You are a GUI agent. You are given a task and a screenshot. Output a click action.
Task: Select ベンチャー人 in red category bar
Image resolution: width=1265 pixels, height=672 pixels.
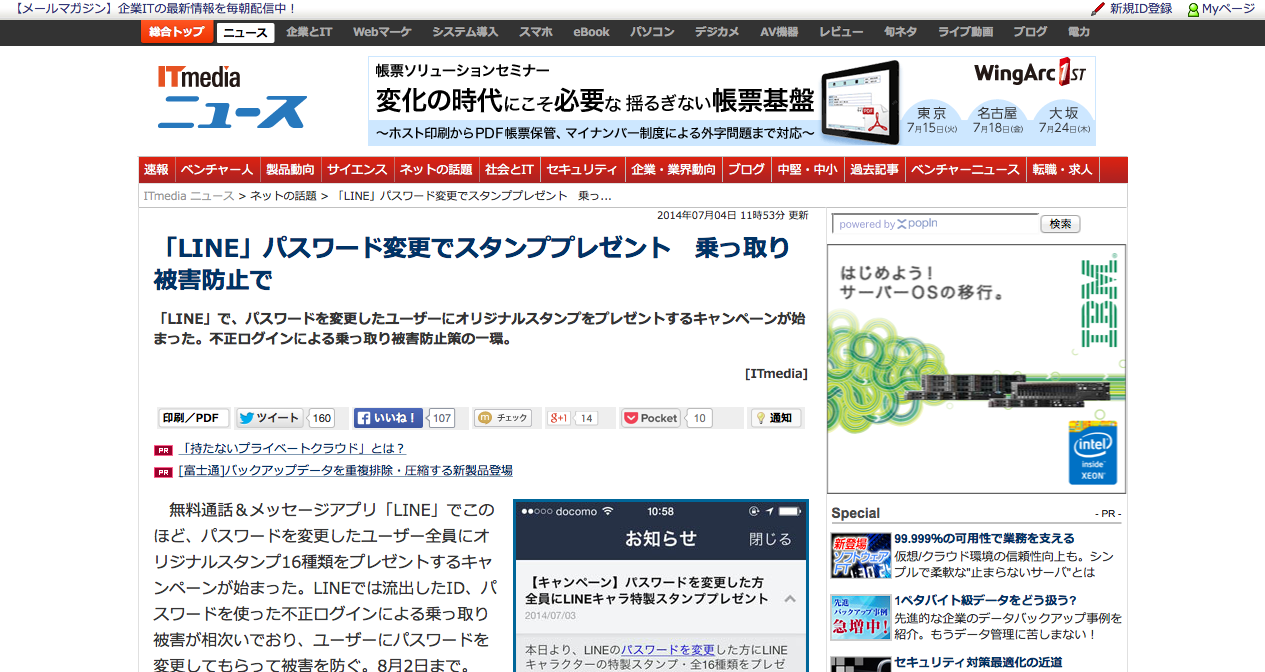(x=217, y=170)
